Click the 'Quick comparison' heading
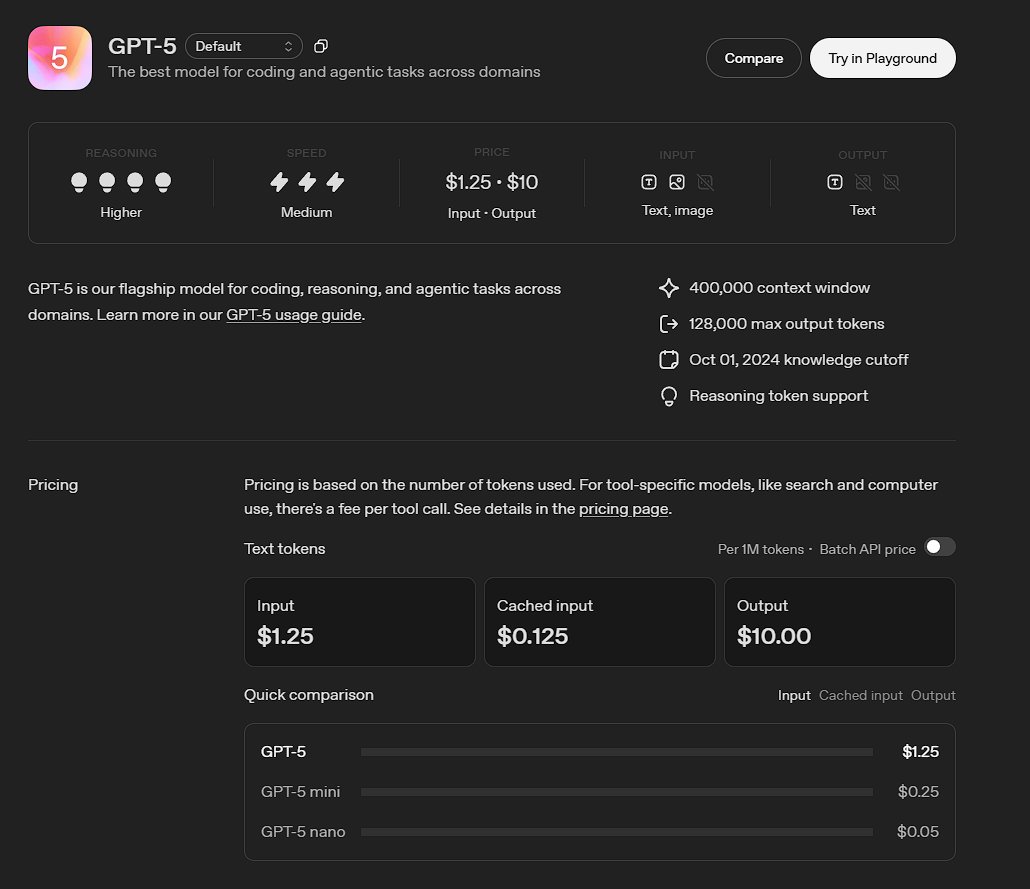Viewport: 1030px width, 889px height. 309,695
